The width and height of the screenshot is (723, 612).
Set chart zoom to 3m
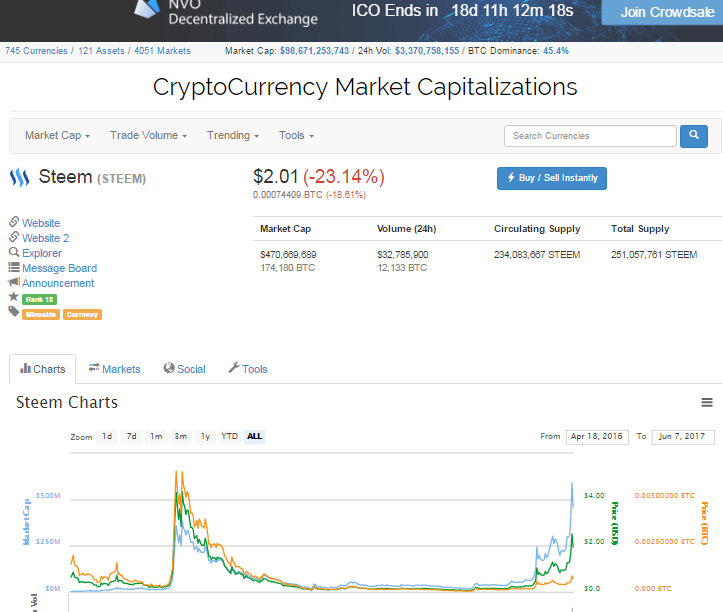pos(181,436)
